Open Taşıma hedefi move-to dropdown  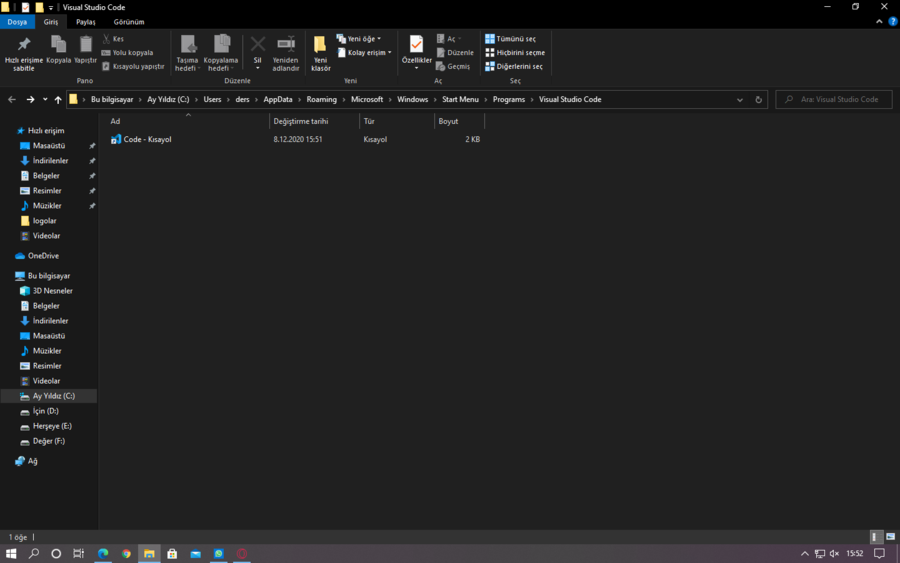(x=187, y=53)
